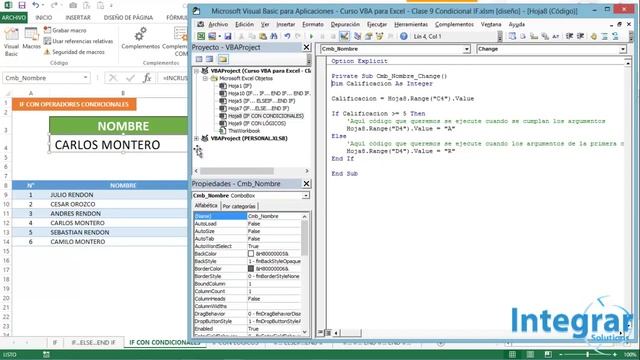Click the BorderColor dark color swatch
The width and height of the screenshot is (640, 360).
(251, 269)
